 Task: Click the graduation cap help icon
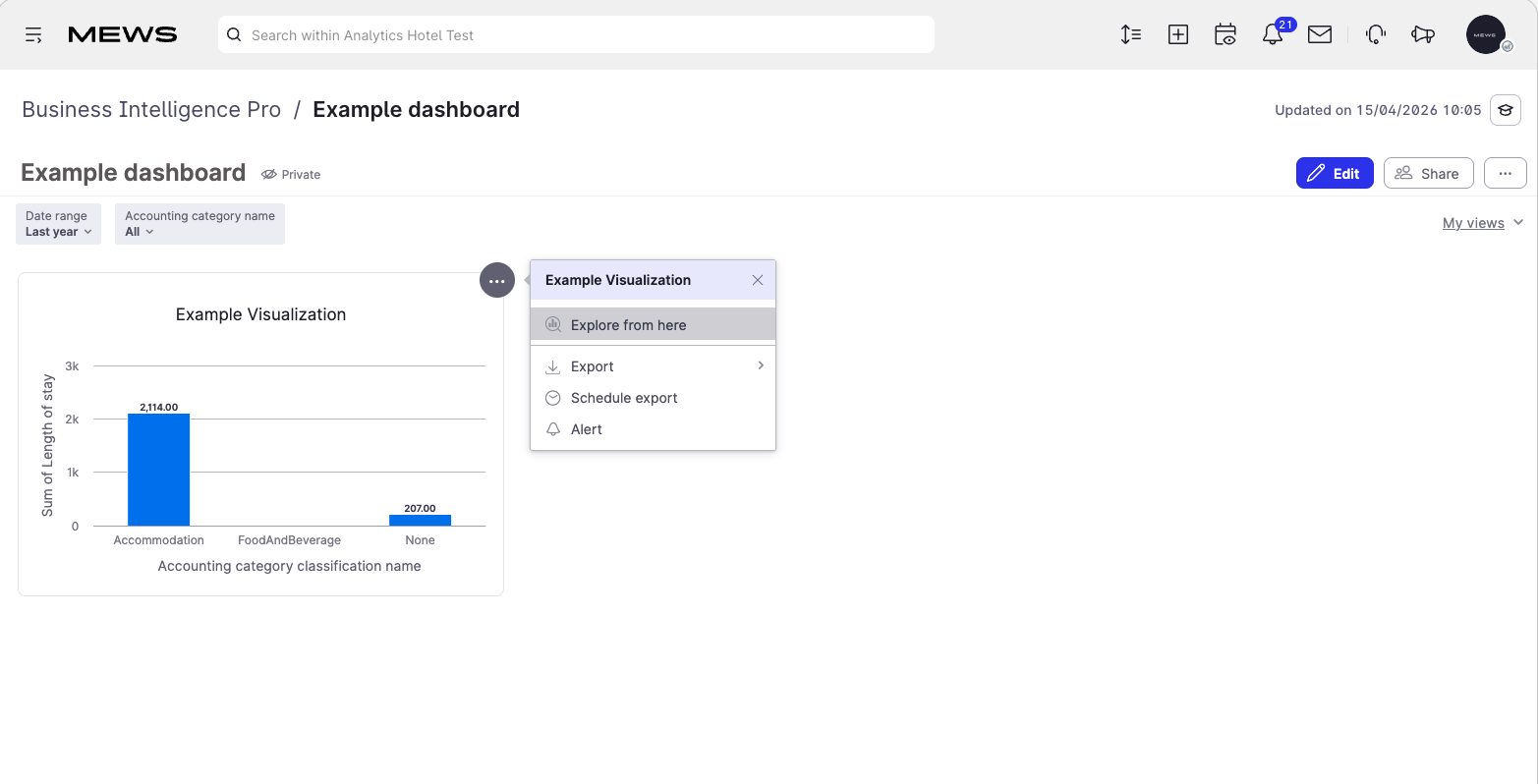[1506, 110]
